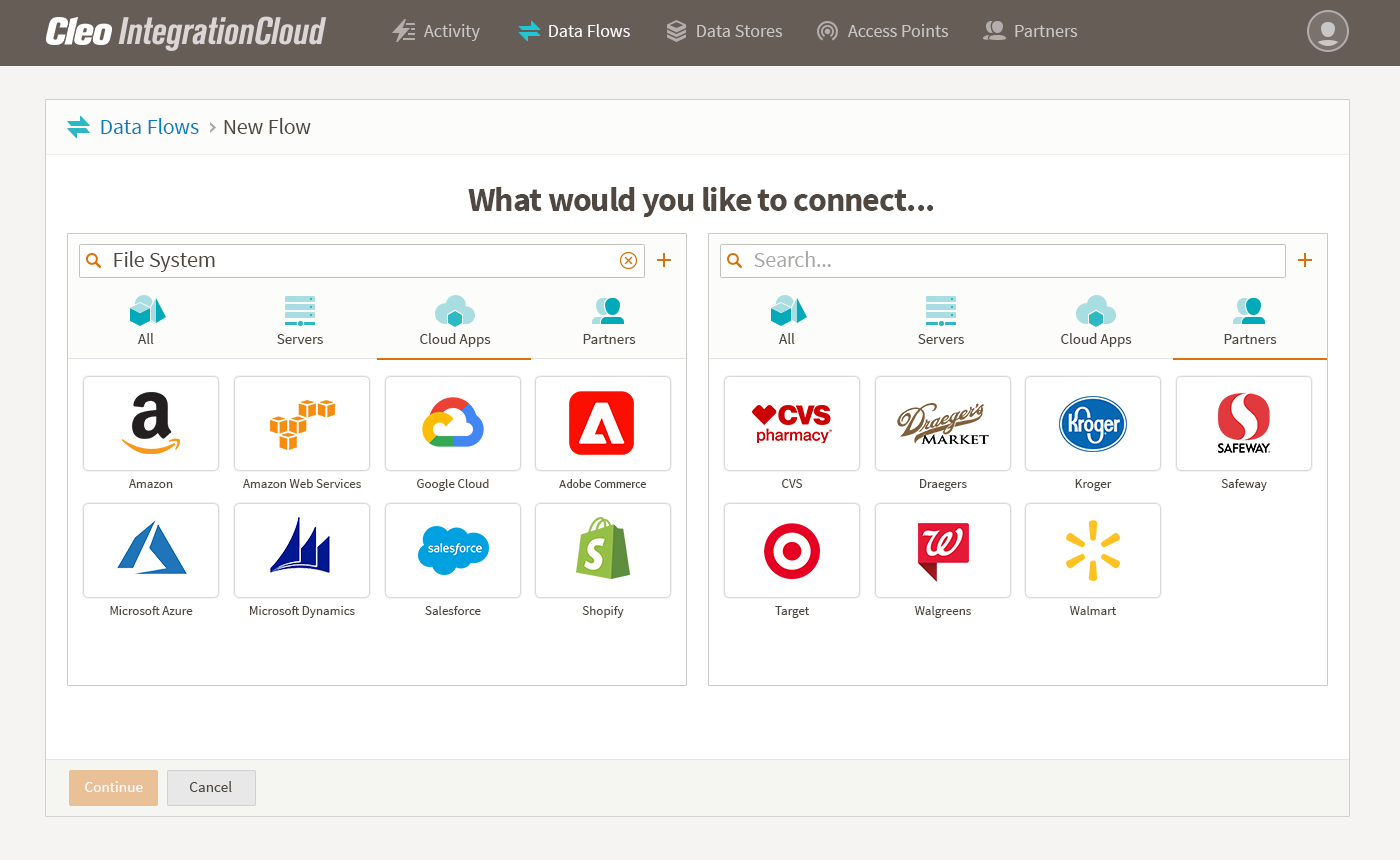Pick the Google Cloud app tile

coord(453,424)
